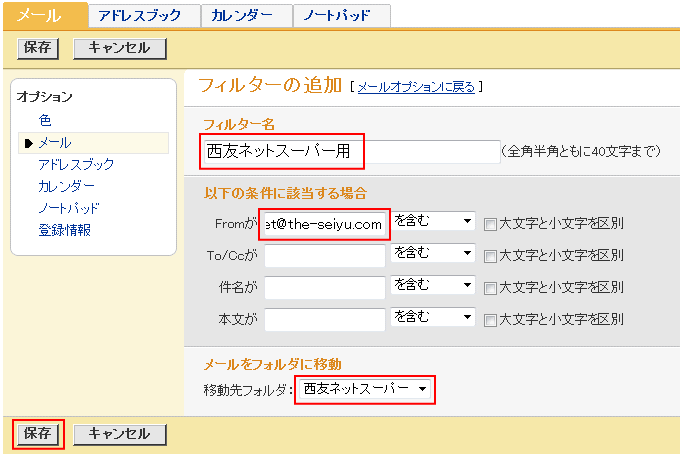
Task: Open カレンダー in the options sidebar
Action: [x=66, y=186]
